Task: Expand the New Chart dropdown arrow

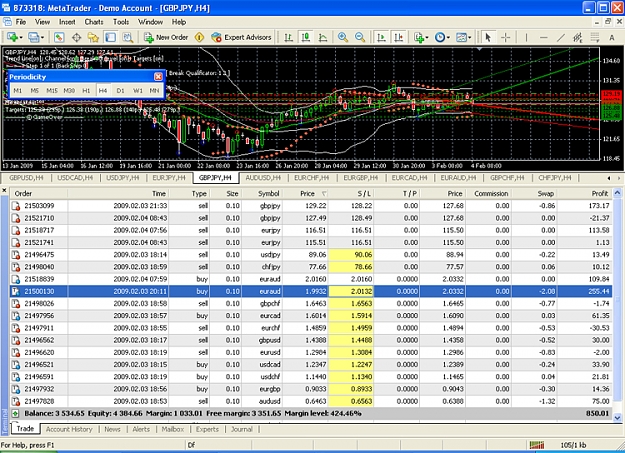Action: (21, 38)
